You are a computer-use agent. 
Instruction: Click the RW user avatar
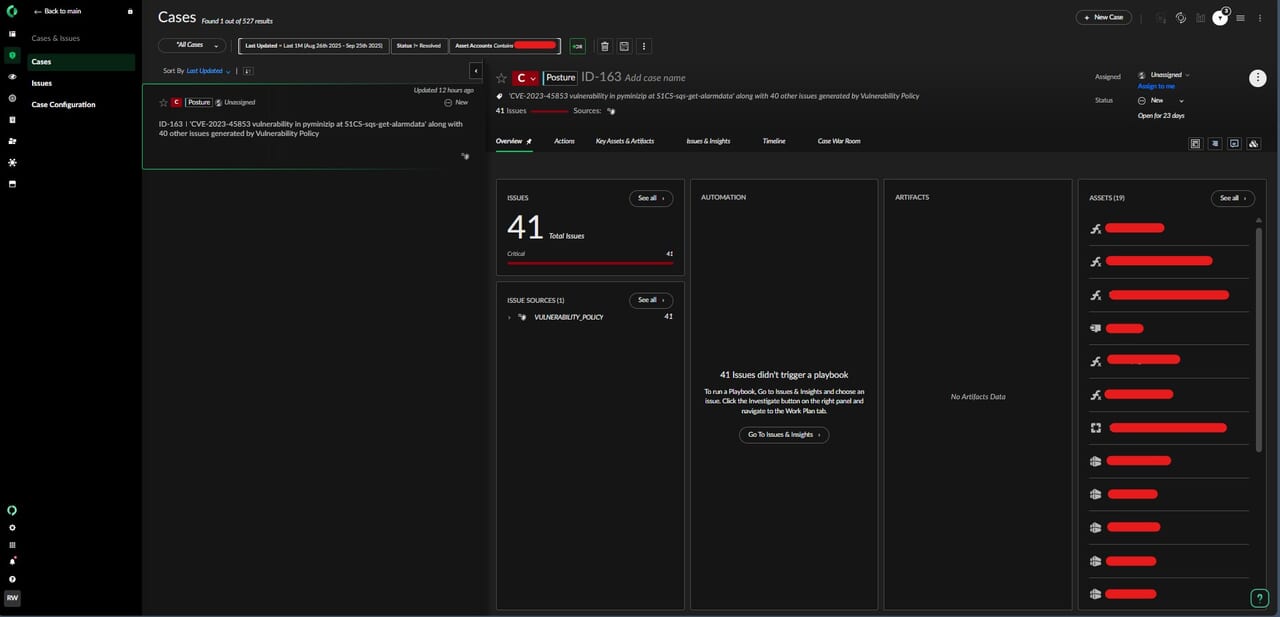click(x=12, y=598)
